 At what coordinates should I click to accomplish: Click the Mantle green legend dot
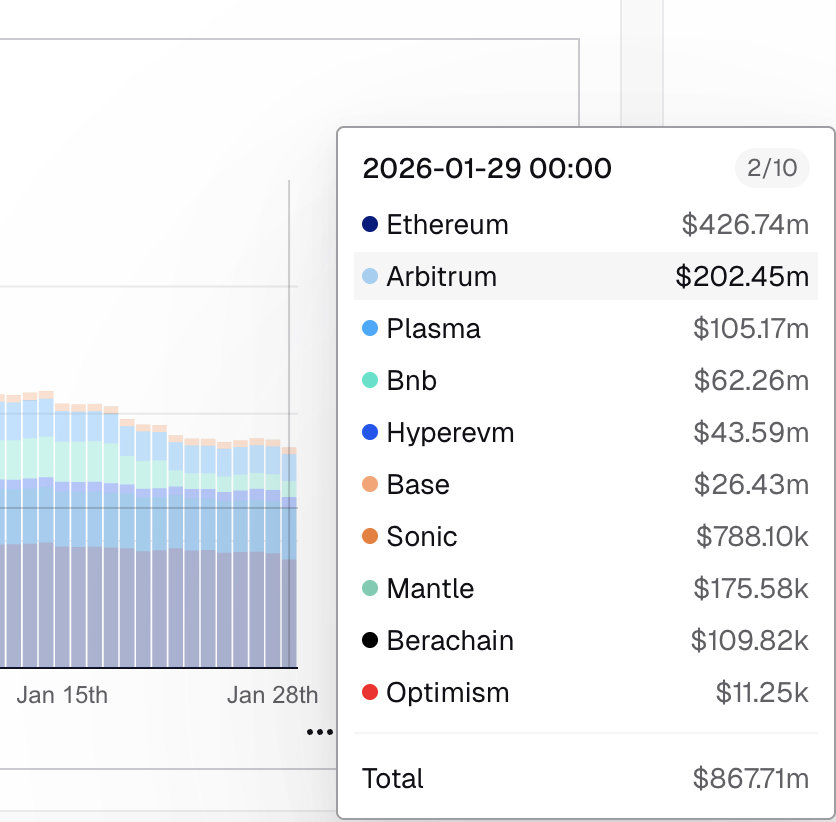[x=370, y=589]
